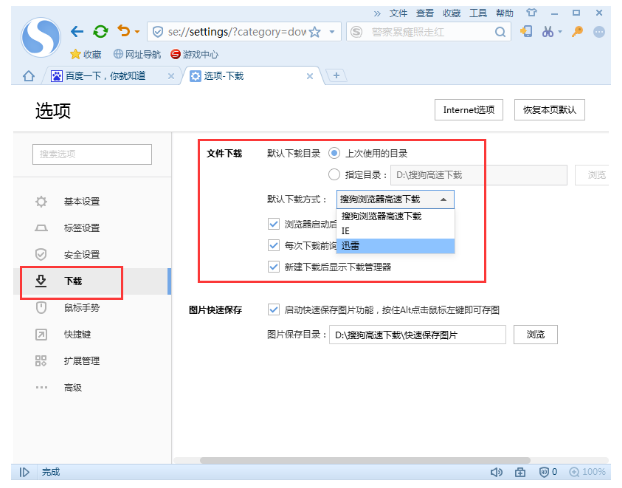
Task: Toggle 新建下载后显示下载管理器 checkbox
Action: tap(274, 267)
